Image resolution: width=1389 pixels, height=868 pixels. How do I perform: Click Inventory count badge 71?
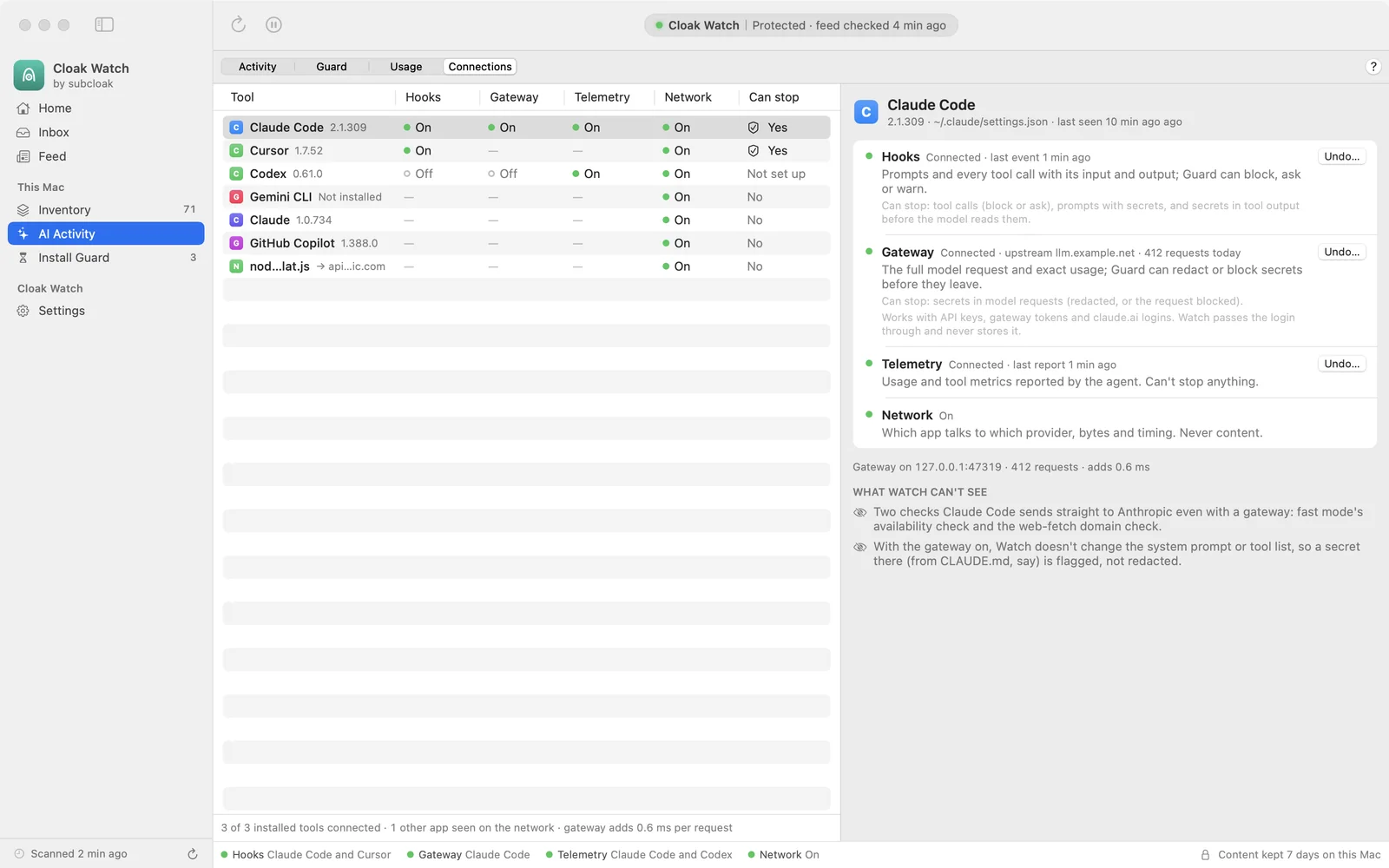click(x=189, y=209)
